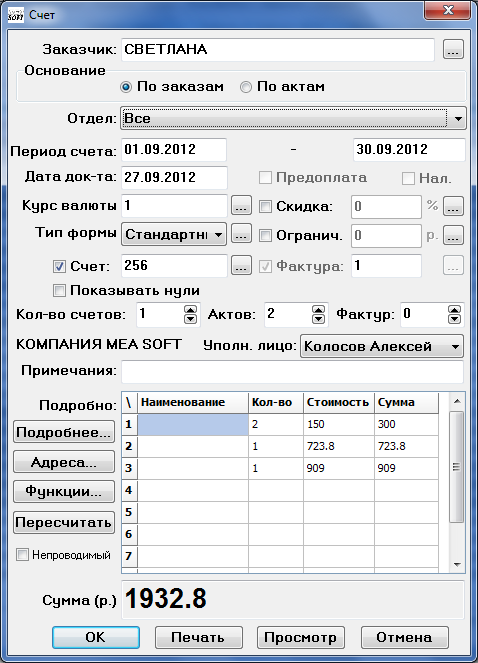Click table scrollbar up arrow

tap(457, 401)
